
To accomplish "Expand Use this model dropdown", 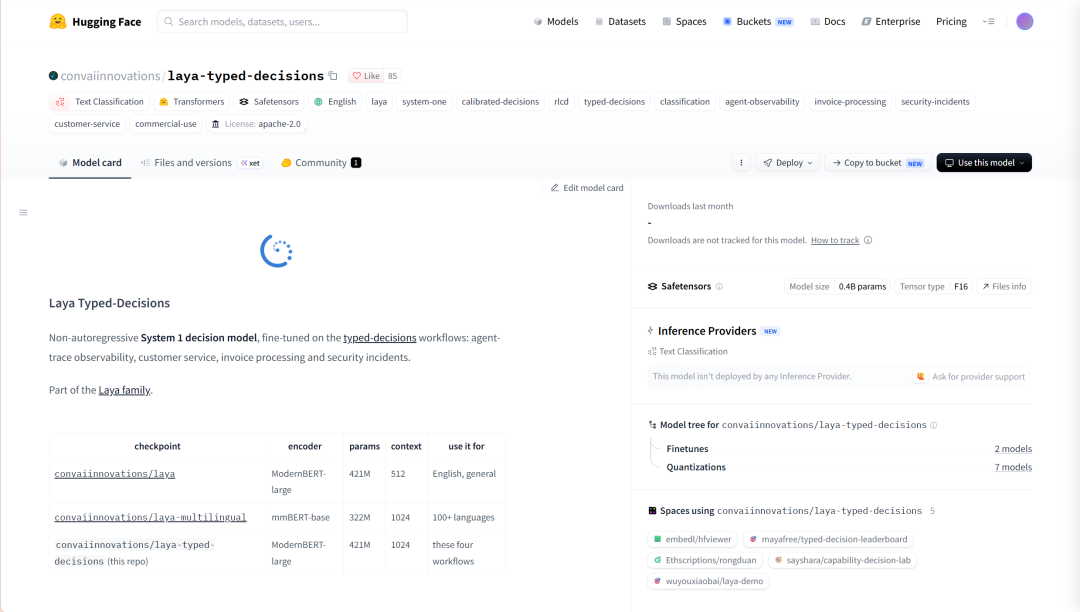I will pos(984,162).
